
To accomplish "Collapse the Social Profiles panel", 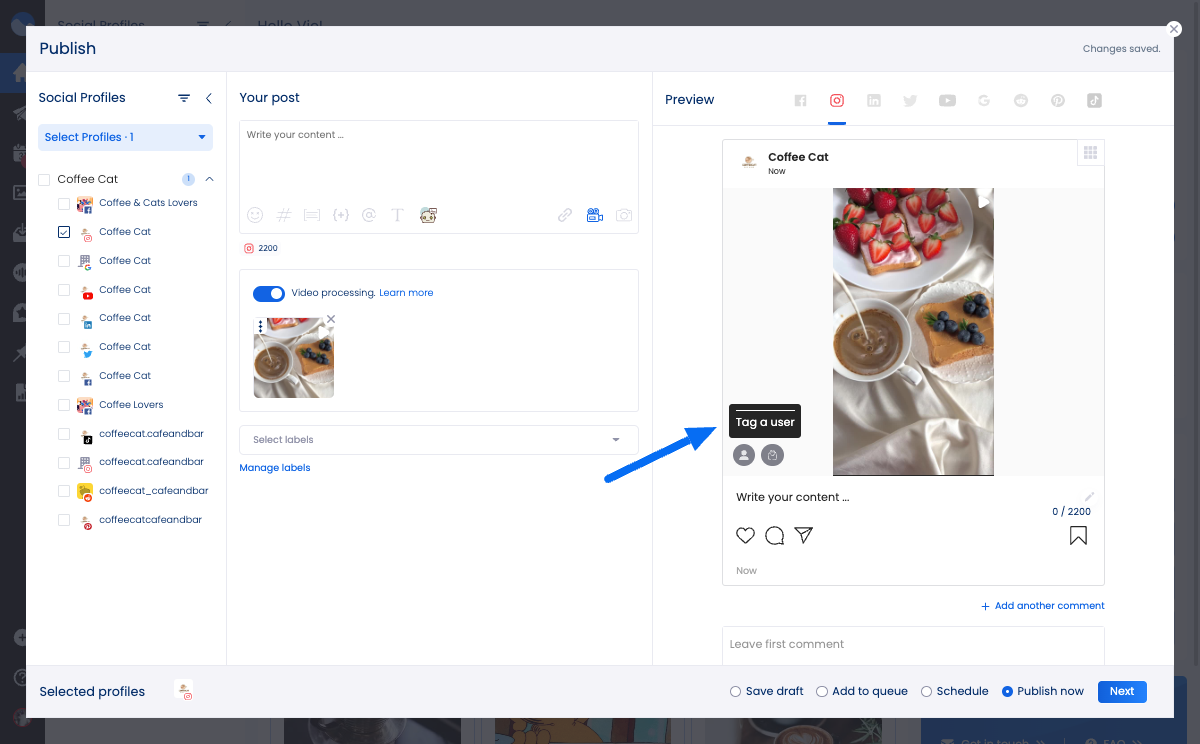I will click(x=209, y=98).
